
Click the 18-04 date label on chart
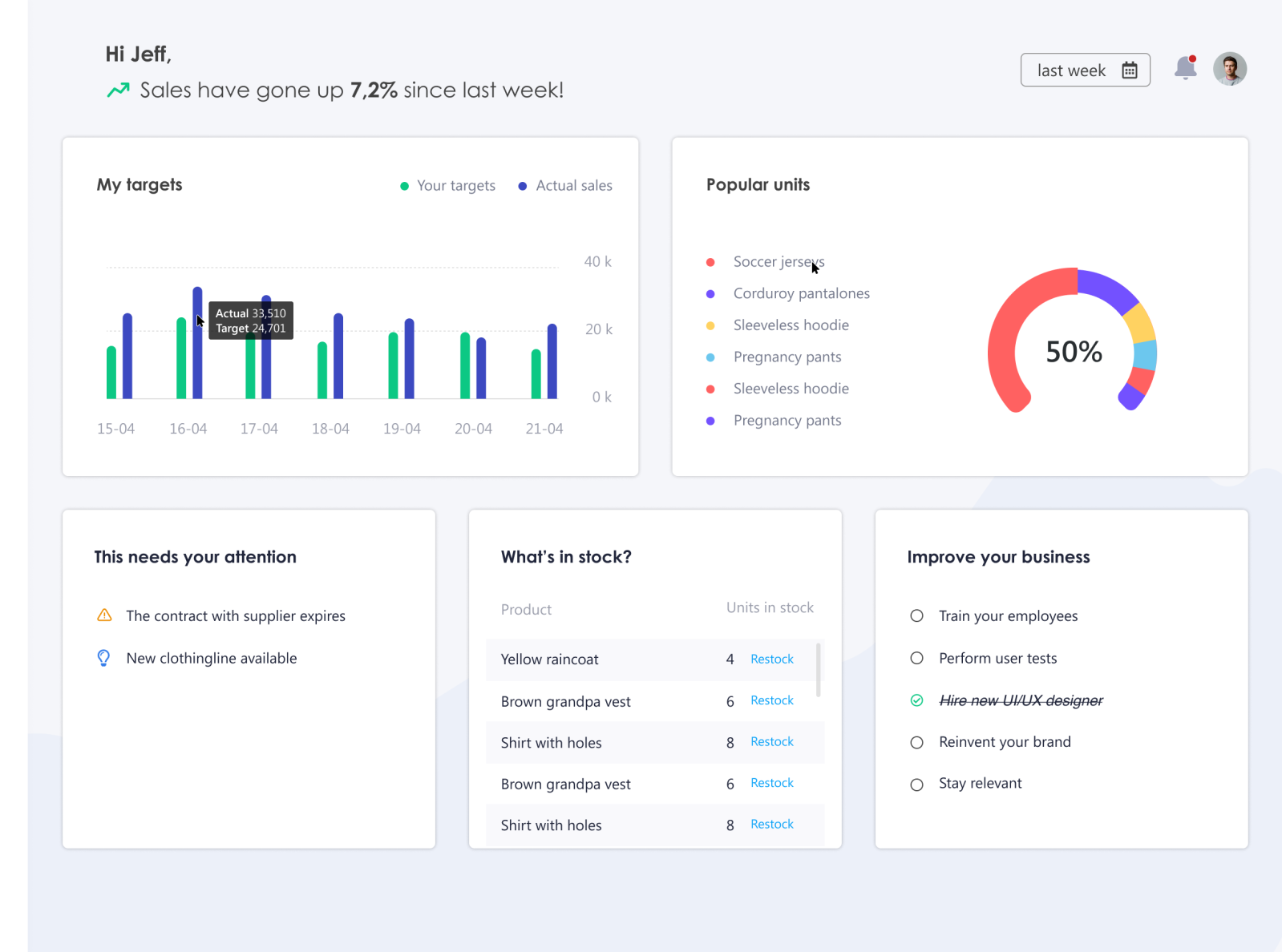pyautogui.click(x=331, y=430)
